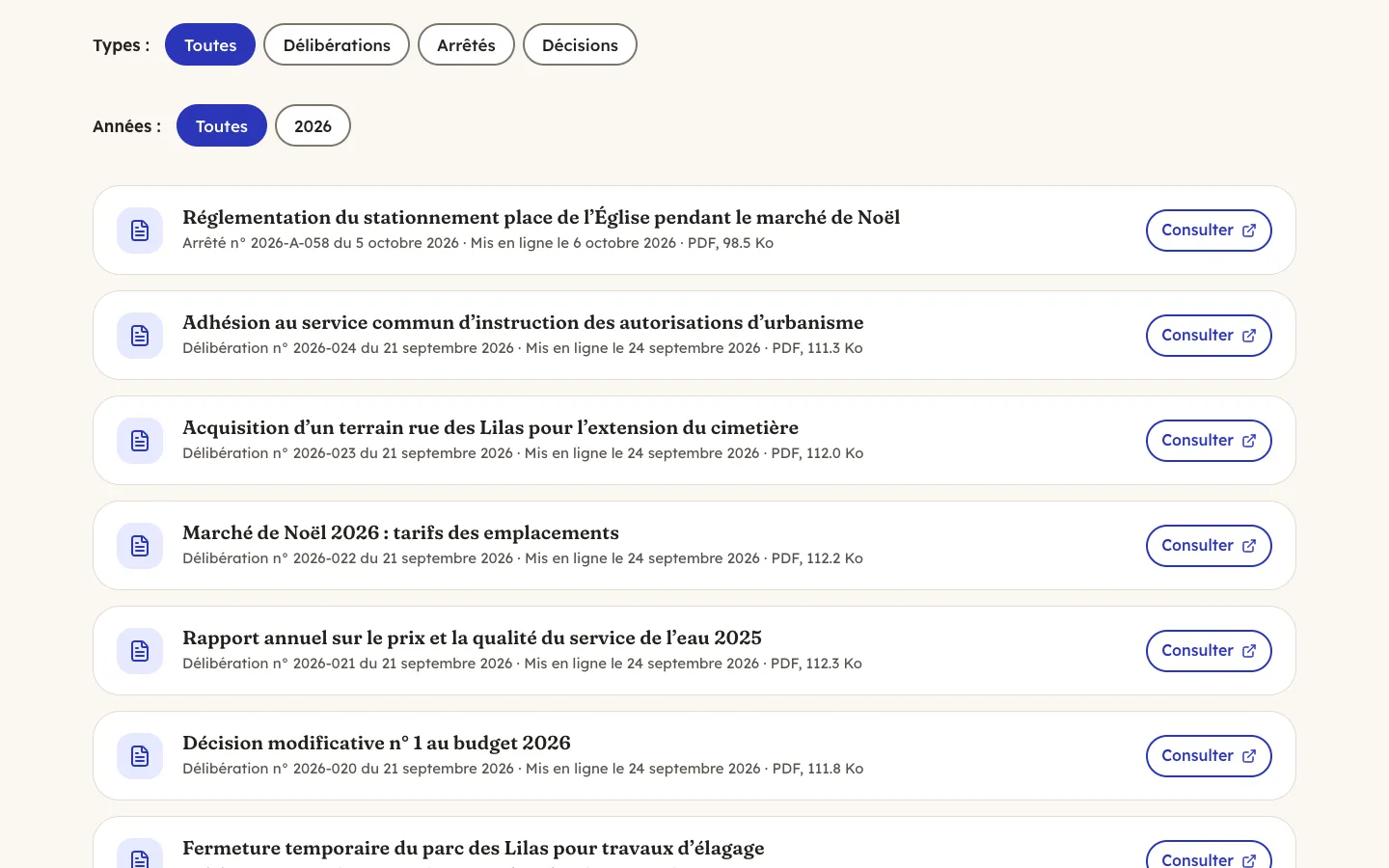Click title Décision modificative n° 1 au budget 2026
The height and width of the screenshot is (868, 1389).
(376, 743)
